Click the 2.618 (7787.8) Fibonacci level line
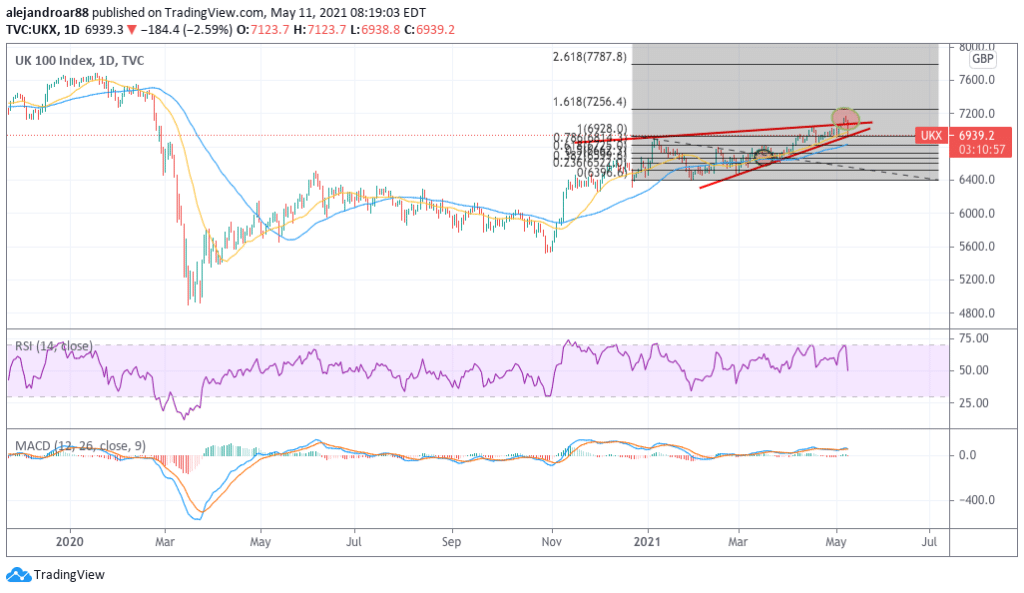The image size is (1024, 593). 780,62
